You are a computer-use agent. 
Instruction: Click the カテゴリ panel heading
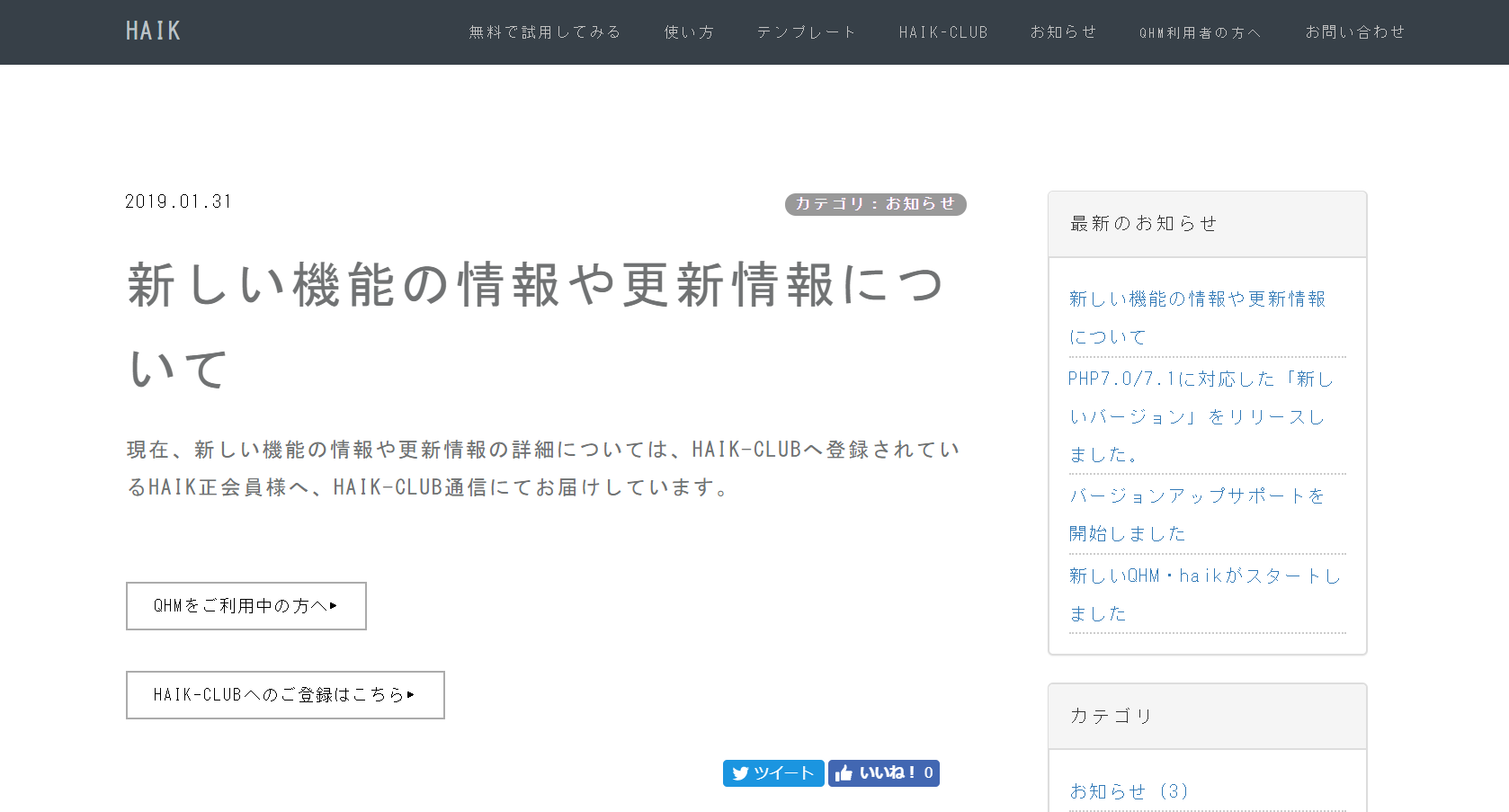[x=1207, y=717]
